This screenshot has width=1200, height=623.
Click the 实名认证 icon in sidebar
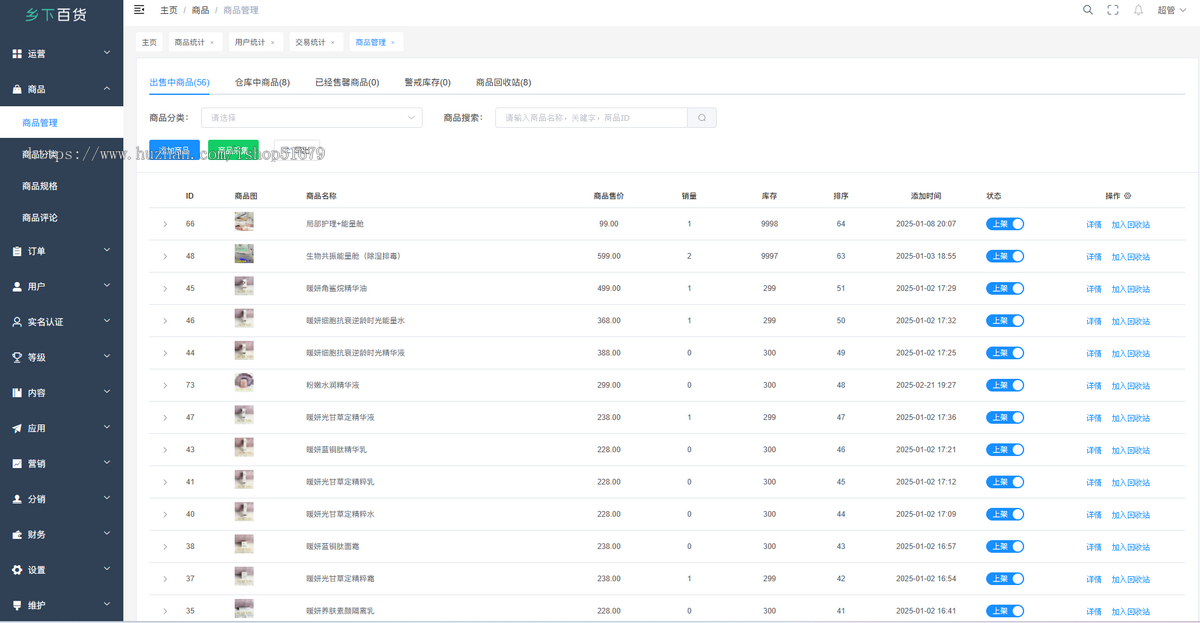[x=17, y=322]
